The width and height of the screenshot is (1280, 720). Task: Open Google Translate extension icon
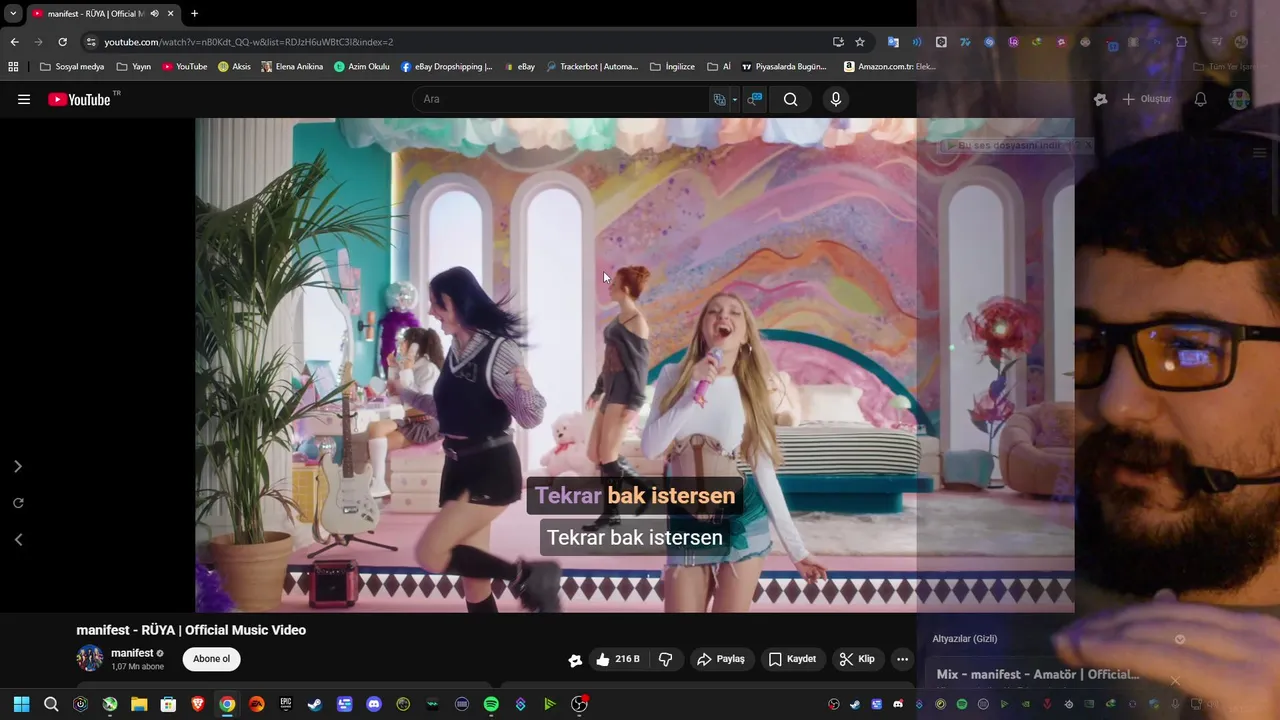pos(893,42)
